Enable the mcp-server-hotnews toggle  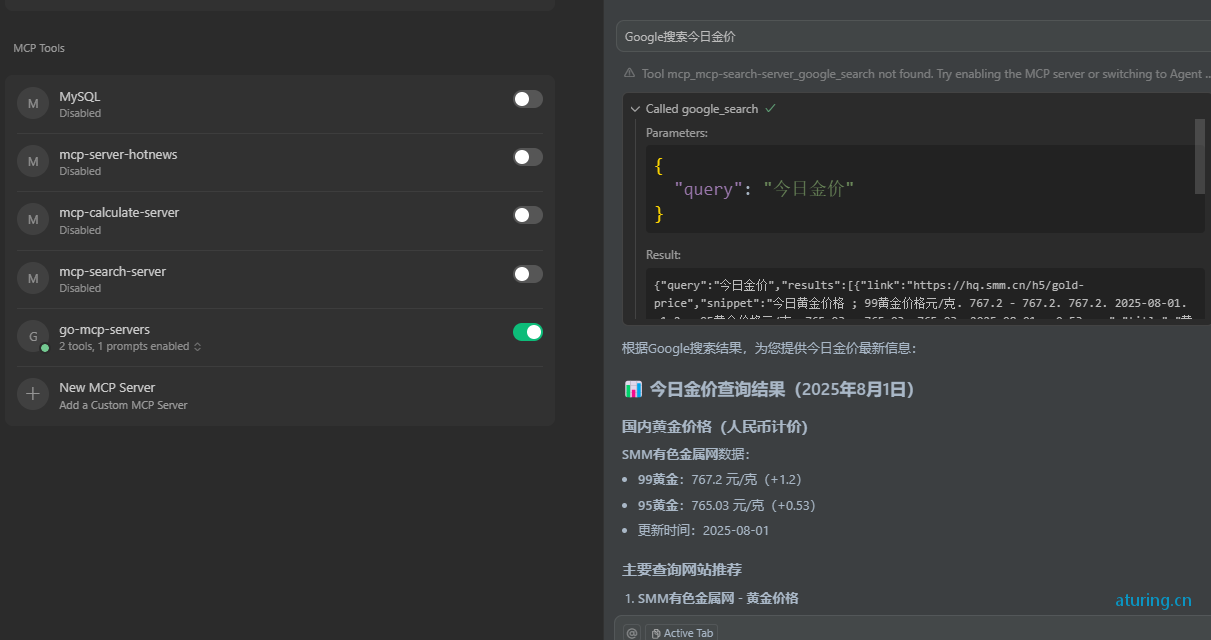click(528, 157)
